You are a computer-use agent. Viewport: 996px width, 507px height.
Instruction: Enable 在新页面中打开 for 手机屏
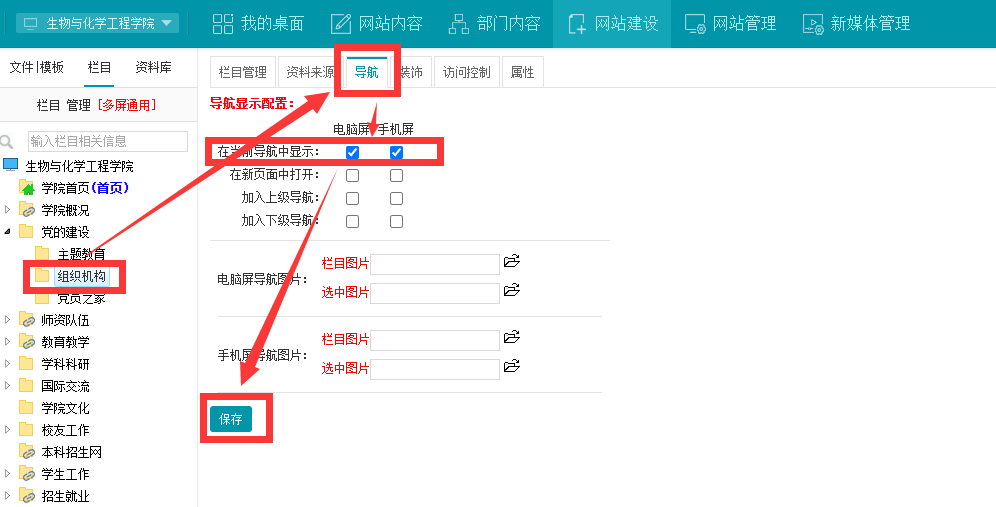tap(396, 175)
